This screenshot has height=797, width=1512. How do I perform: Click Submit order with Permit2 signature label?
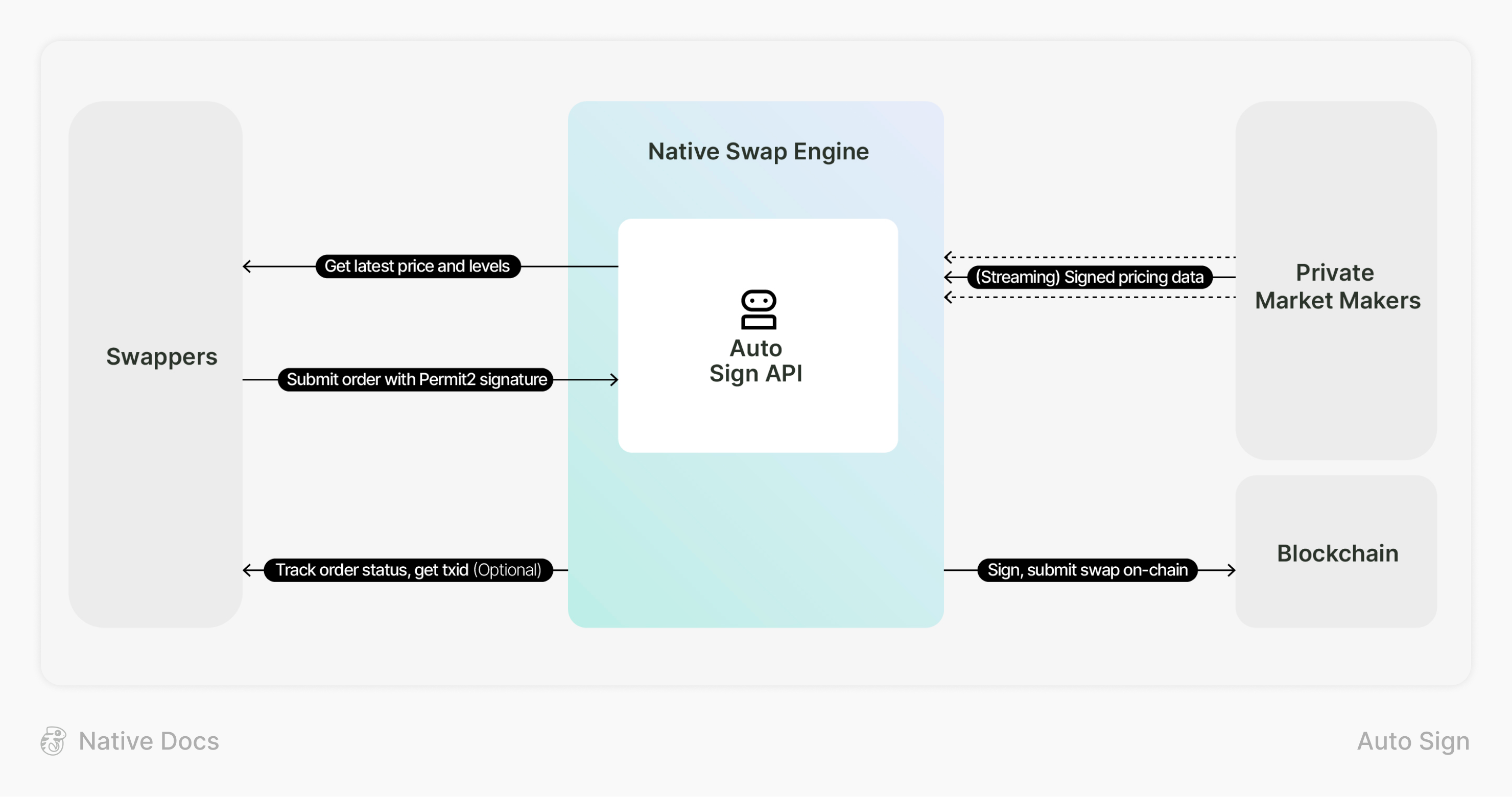[416, 380]
